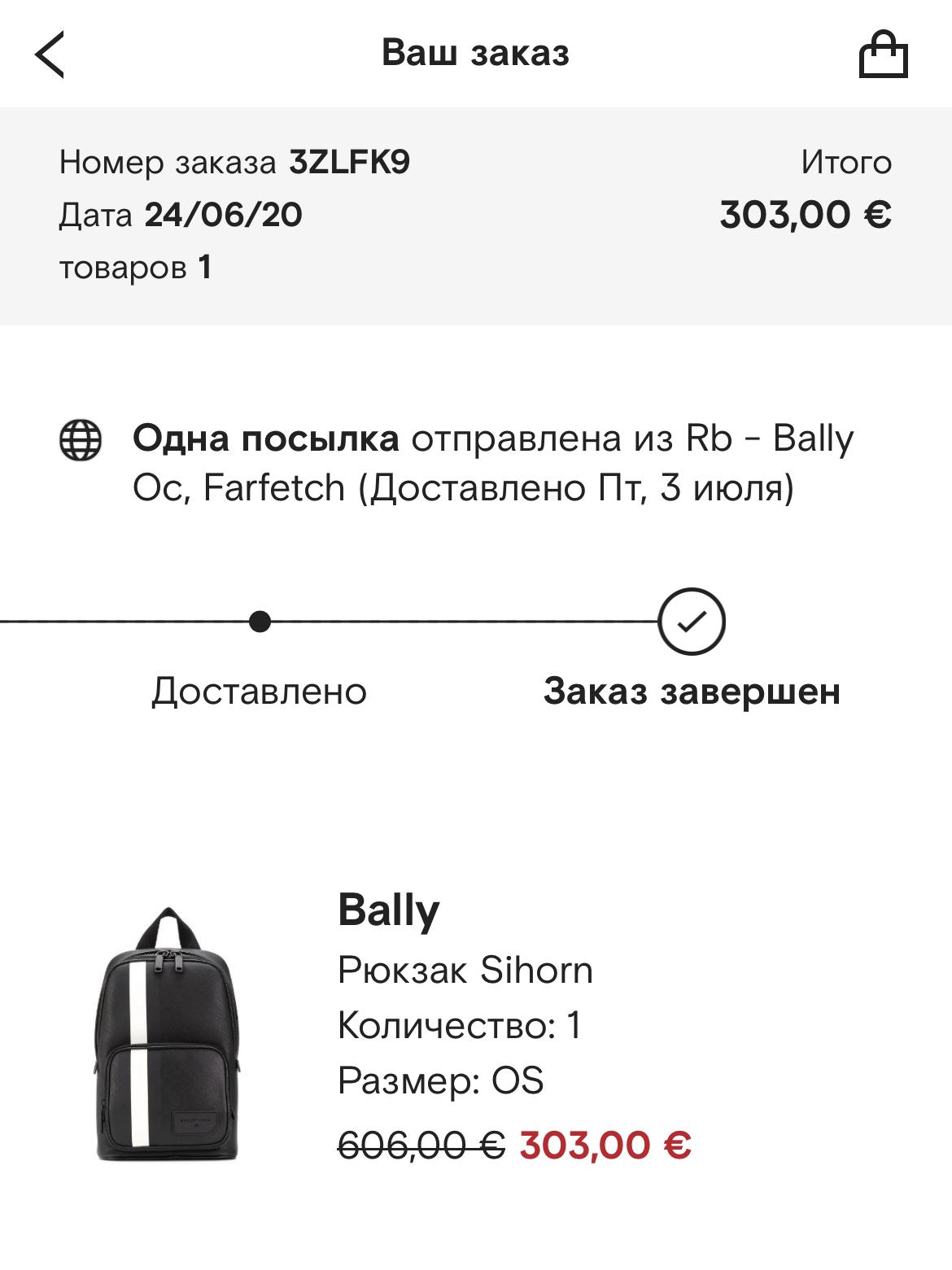Tap the back arrow icon
This screenshot has width=952, height=1270.
click(x=50, y=55)
